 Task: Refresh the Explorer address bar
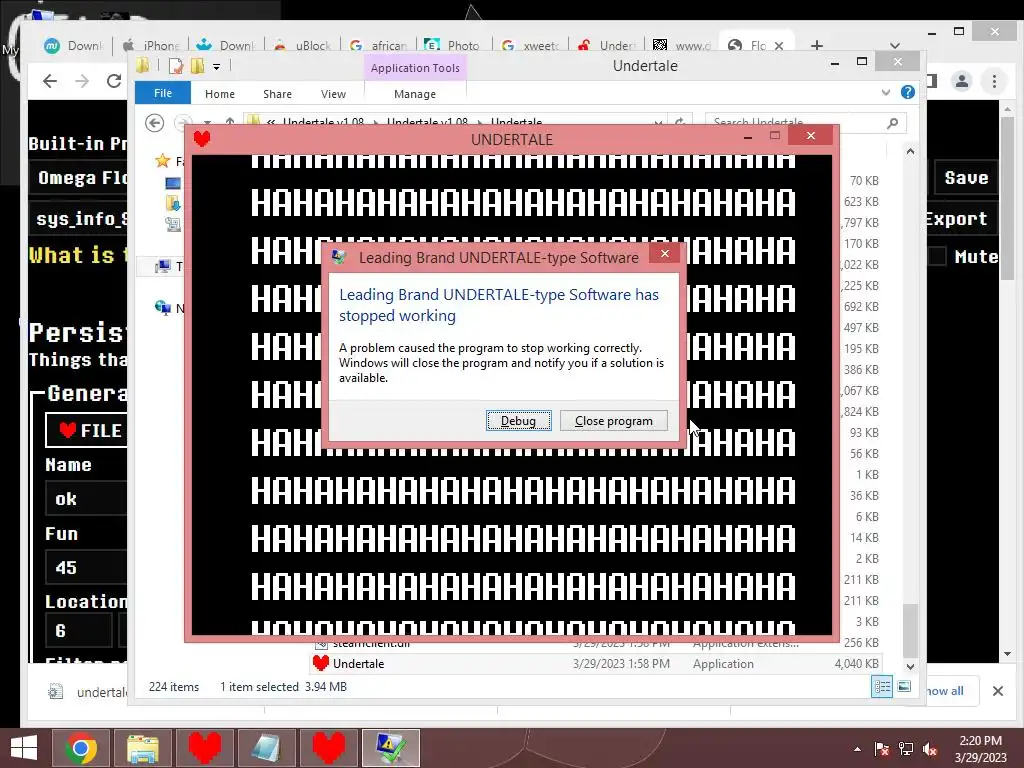click(x=680, y=123)
